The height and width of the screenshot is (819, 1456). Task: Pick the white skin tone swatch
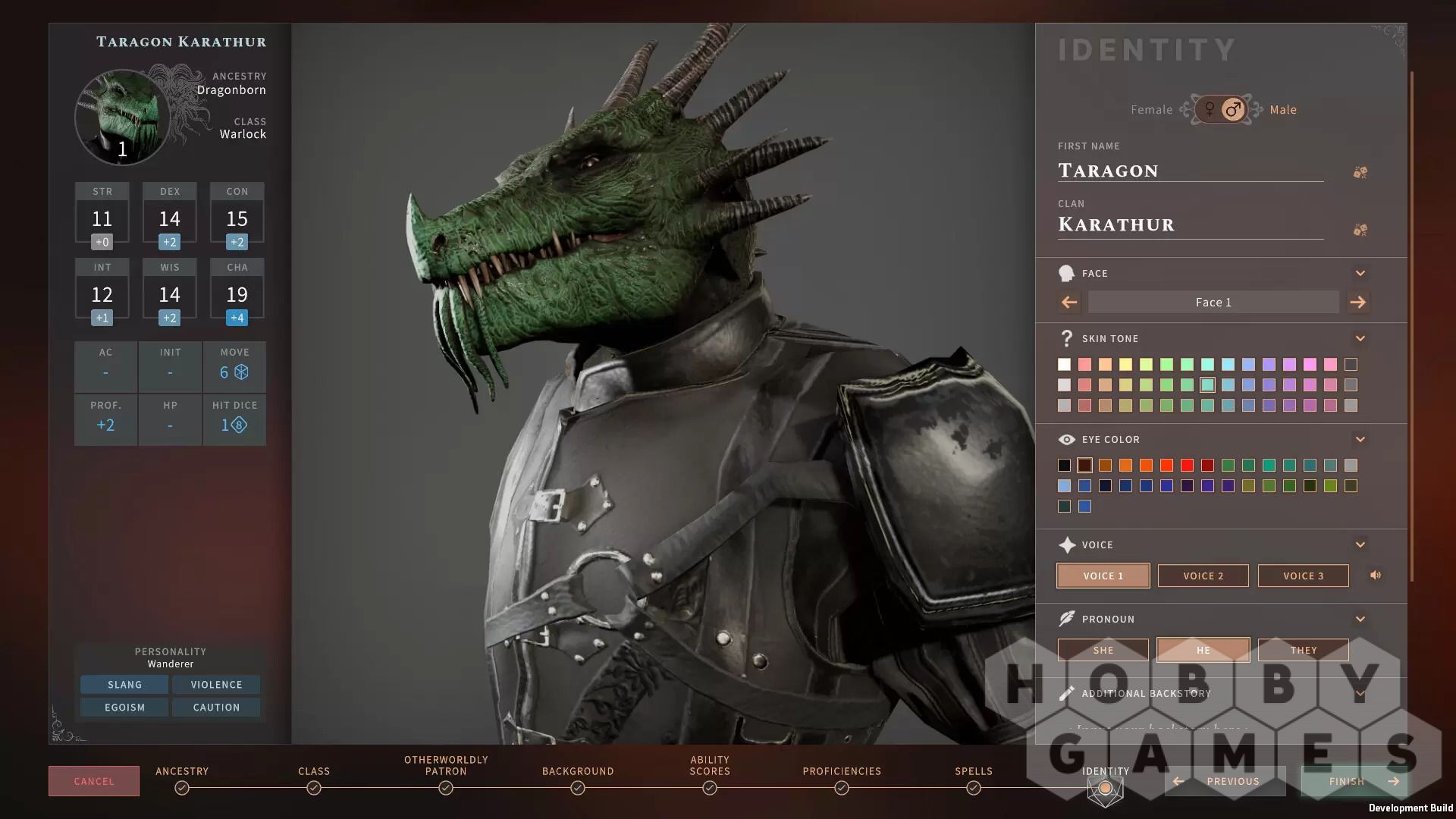1064,365
